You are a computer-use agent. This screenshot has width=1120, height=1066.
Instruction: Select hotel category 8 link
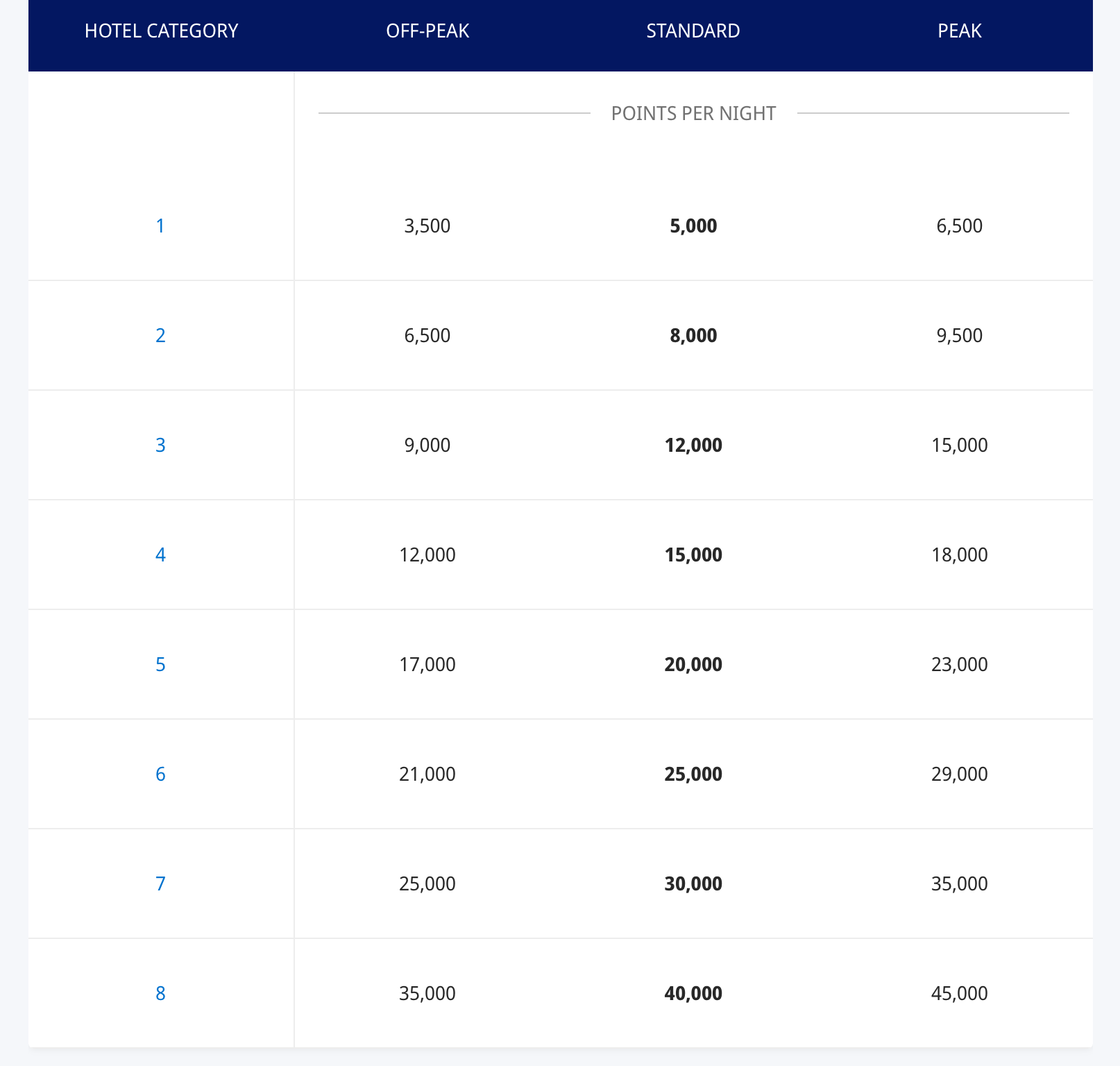[x=160, y=994]
